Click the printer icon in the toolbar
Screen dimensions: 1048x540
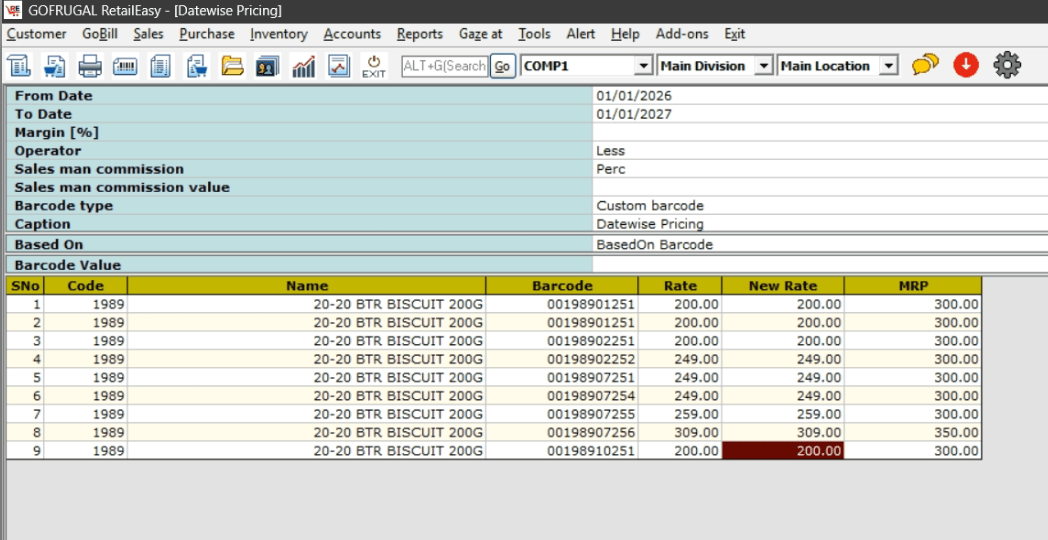click(x=90, y=66)
